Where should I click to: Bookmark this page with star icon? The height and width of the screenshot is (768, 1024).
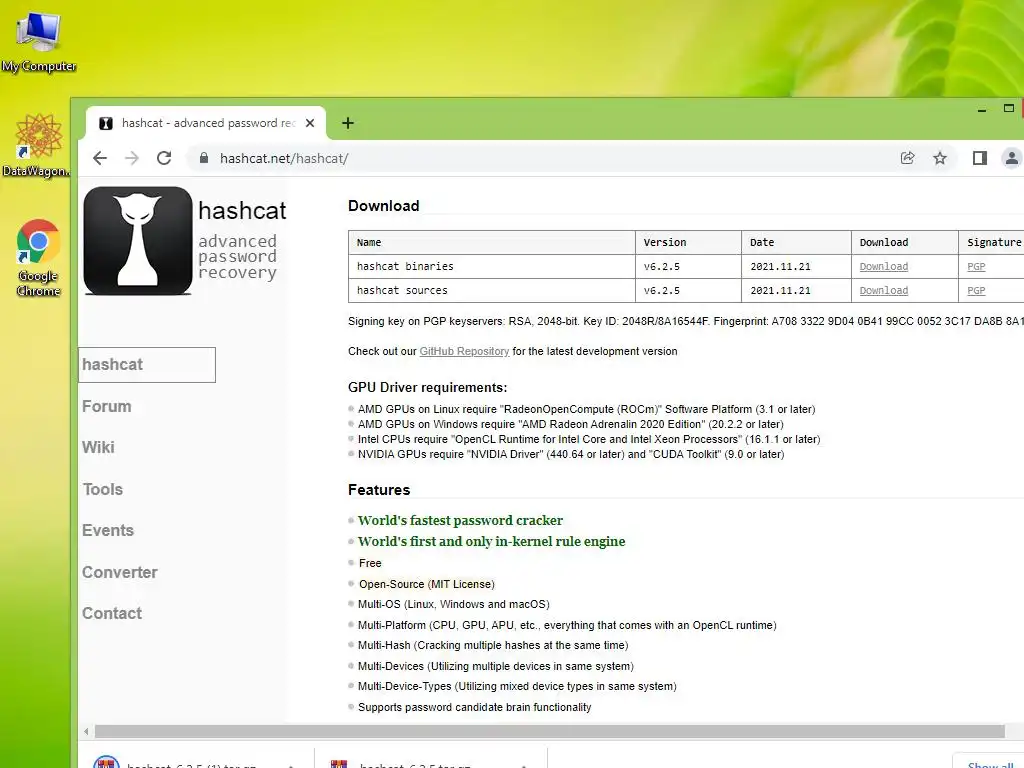pos(940,158)
